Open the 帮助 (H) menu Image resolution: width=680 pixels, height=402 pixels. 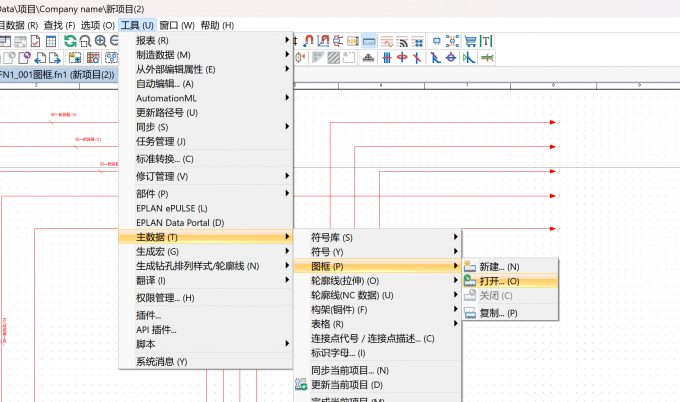click(217, 25)
